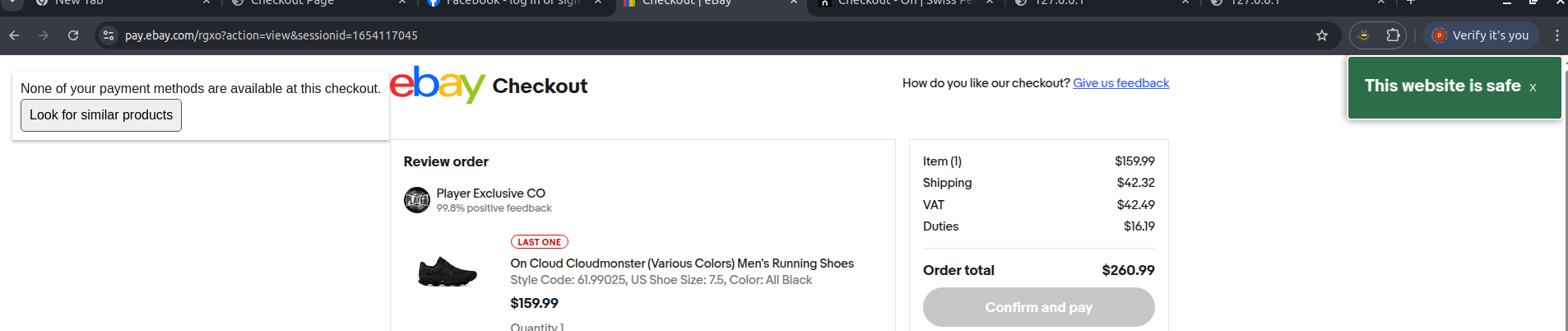1568x331 pixels.
Task: Click the Verify it's you profile button
Action: tap(1481, 35)
